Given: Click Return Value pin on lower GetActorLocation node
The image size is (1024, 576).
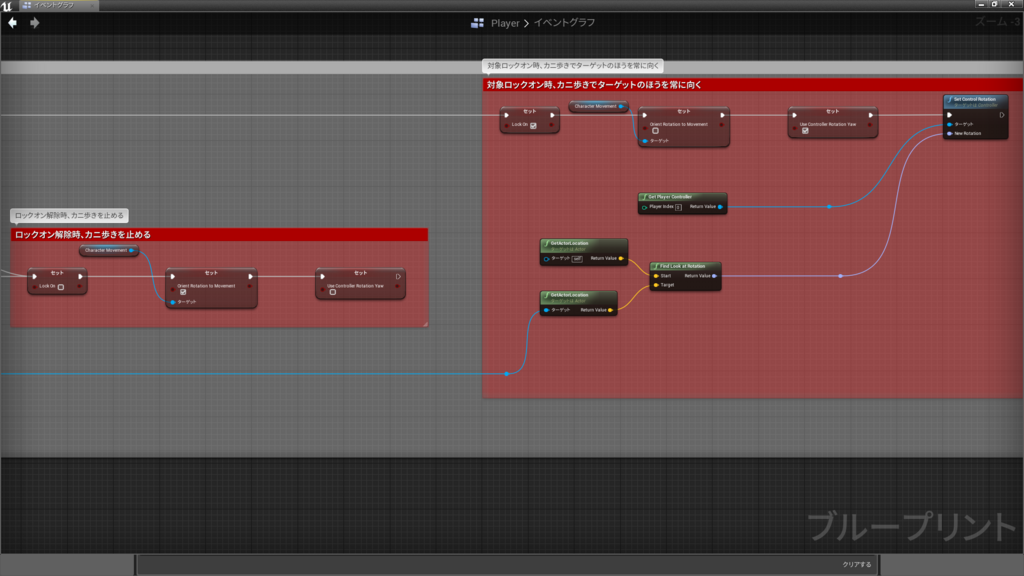Looking at the screenshot, I should click(x=611, y=310).
